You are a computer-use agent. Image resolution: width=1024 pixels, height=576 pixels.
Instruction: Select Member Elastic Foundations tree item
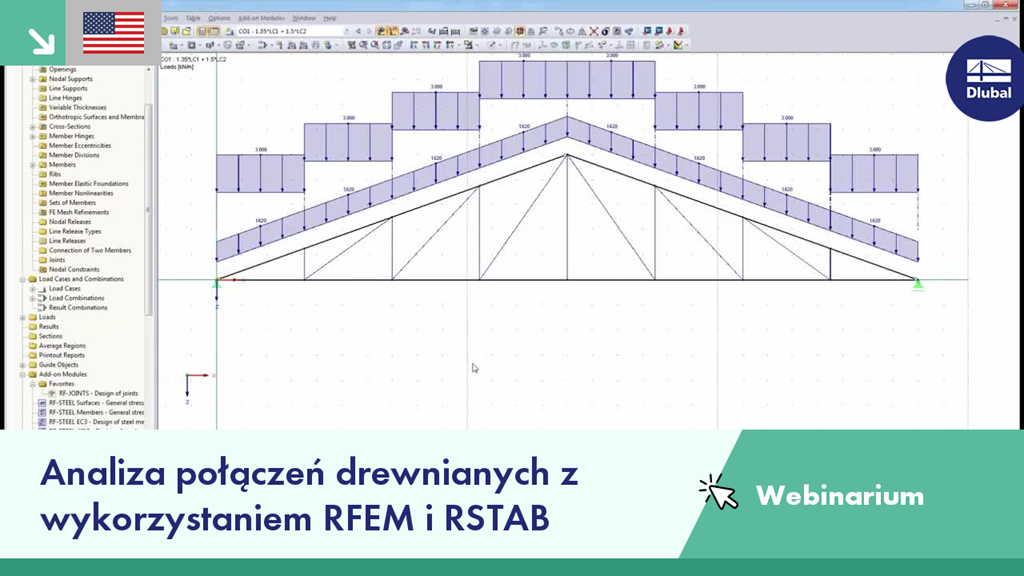coord(88,184)
